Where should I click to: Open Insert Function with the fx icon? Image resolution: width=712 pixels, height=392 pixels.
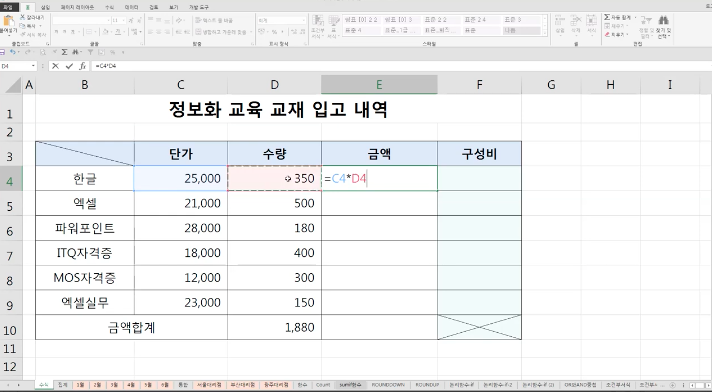point(83,66)
